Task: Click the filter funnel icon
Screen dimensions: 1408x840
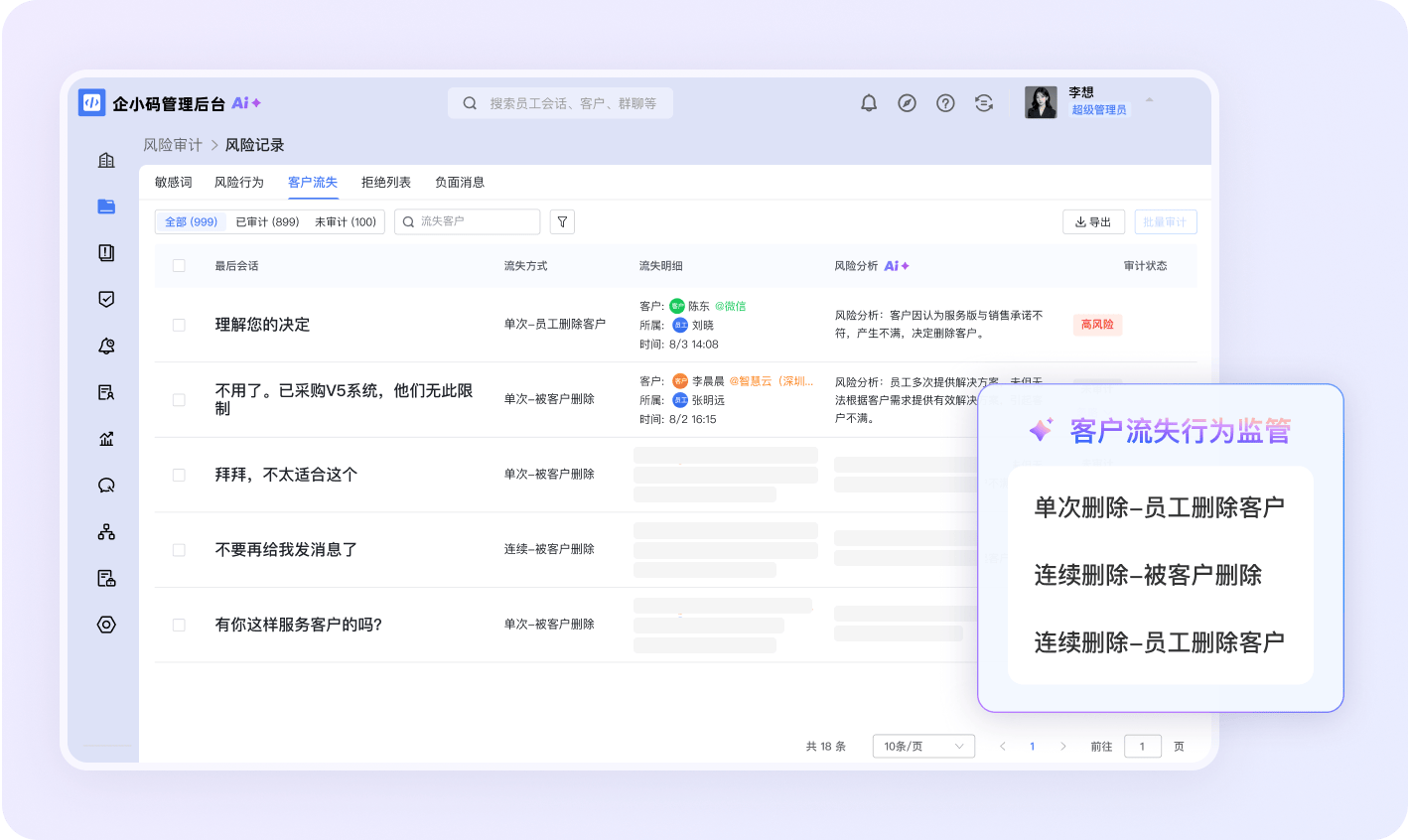Action: pos(562,222)
